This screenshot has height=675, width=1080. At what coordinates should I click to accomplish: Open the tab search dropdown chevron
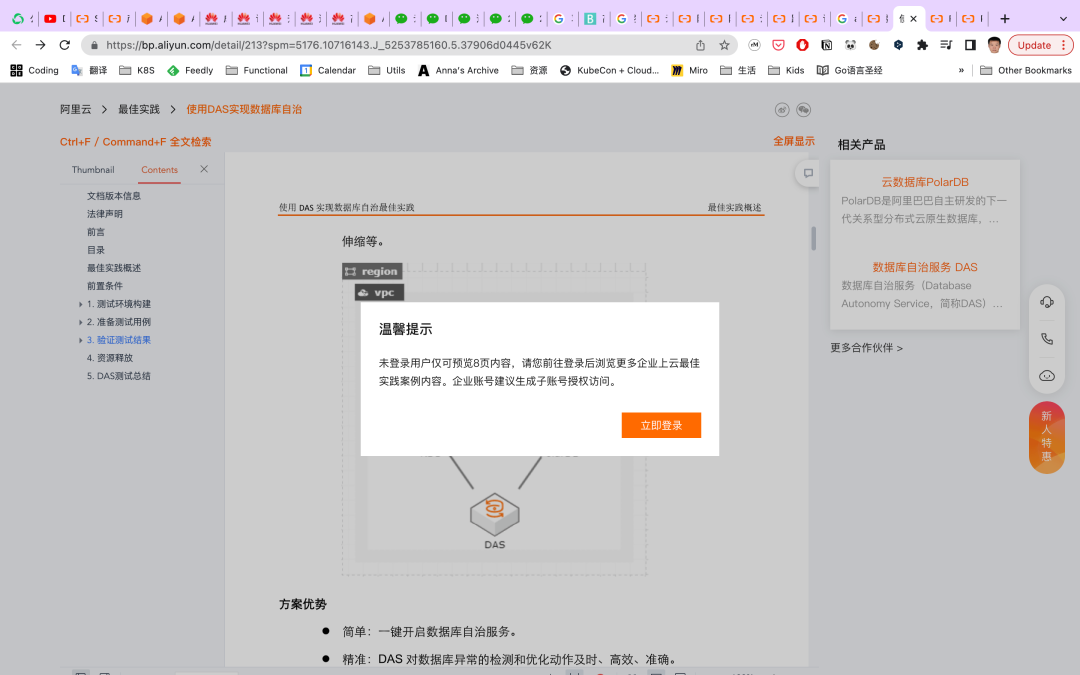[x=1063, y=19]
